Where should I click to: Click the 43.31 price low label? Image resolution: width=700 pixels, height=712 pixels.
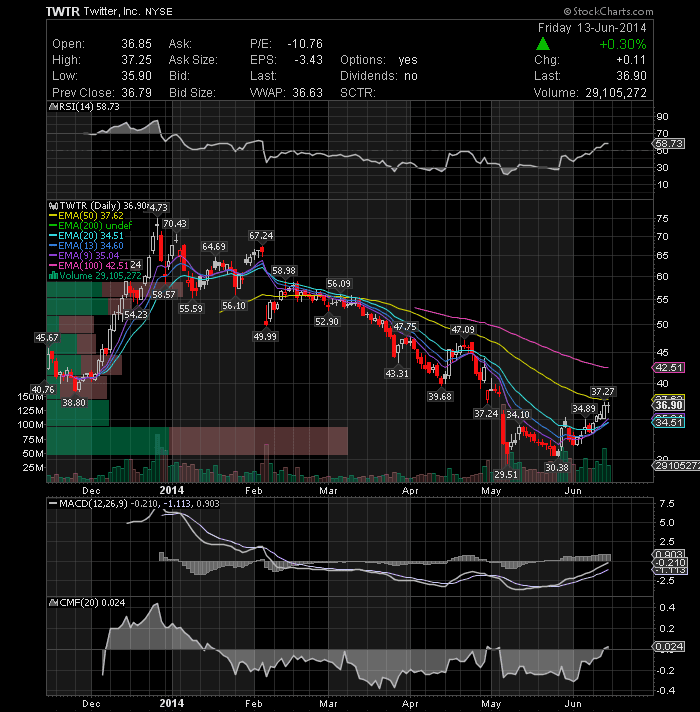pos(397,373)
